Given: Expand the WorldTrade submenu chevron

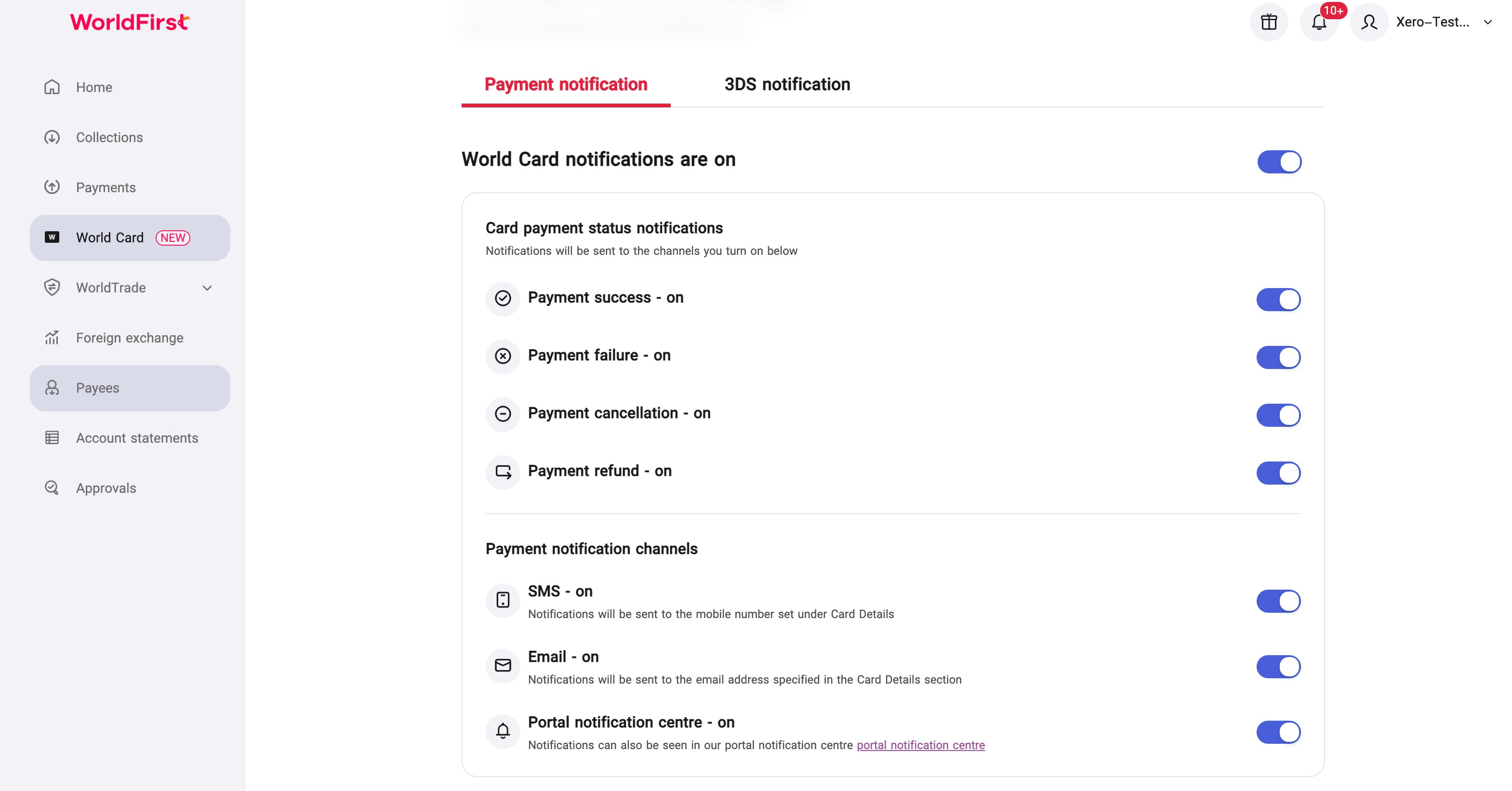Looking at the screenshot, I should (207, 288).
